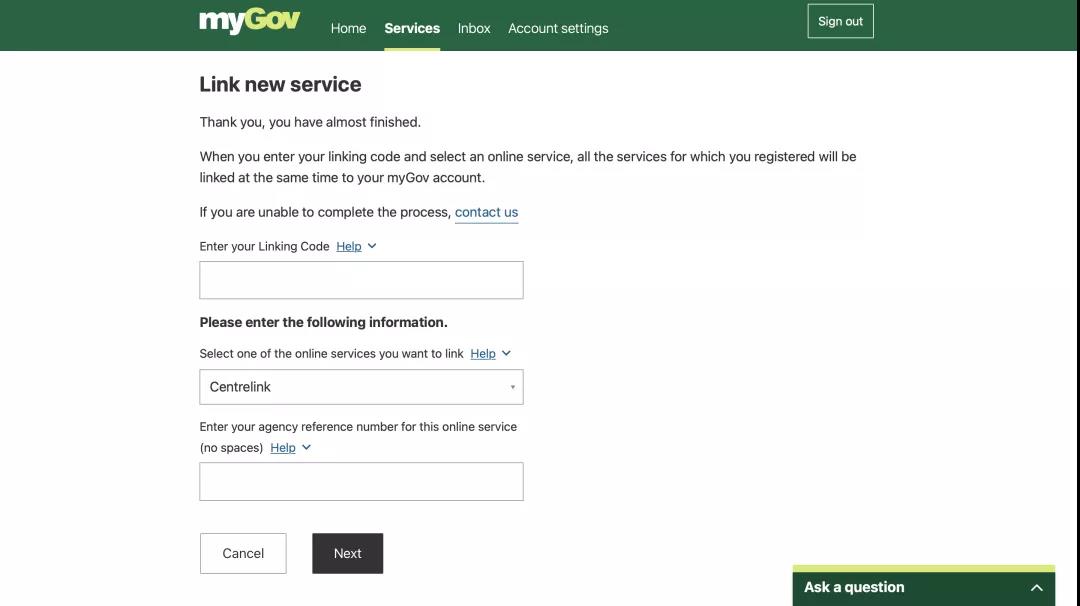1080x606 pixels.
Task: Open Help link for agency reference number
Action: tap(282, 448)
